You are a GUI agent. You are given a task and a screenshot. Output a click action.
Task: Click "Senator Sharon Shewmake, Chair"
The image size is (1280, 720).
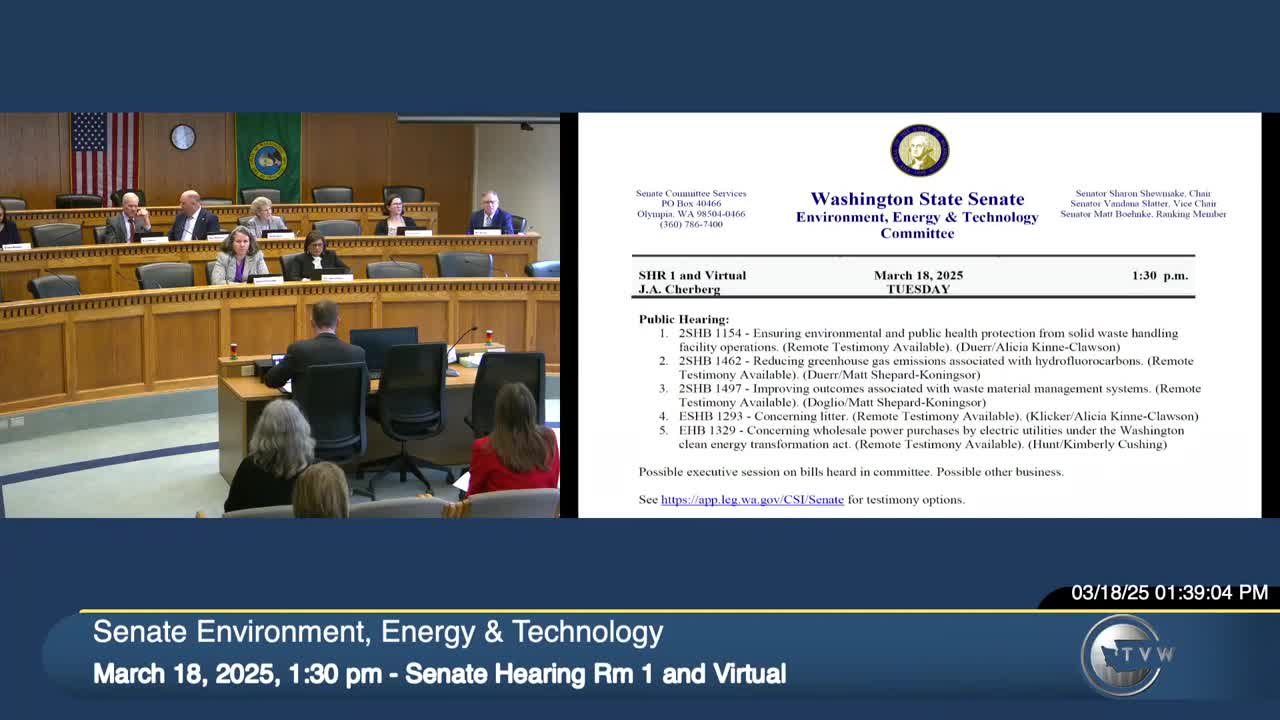click(1143, 194)
